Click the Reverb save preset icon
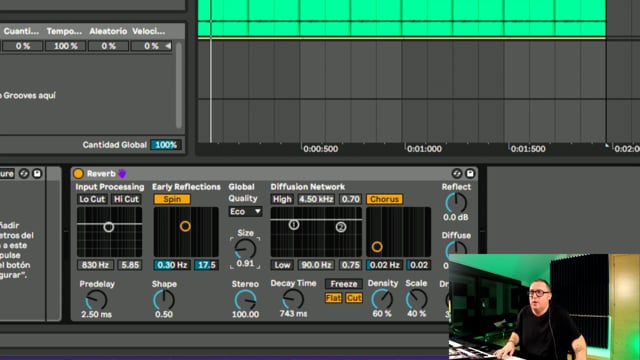This screenshot has width=640, height=360. [x=470, y=173]
